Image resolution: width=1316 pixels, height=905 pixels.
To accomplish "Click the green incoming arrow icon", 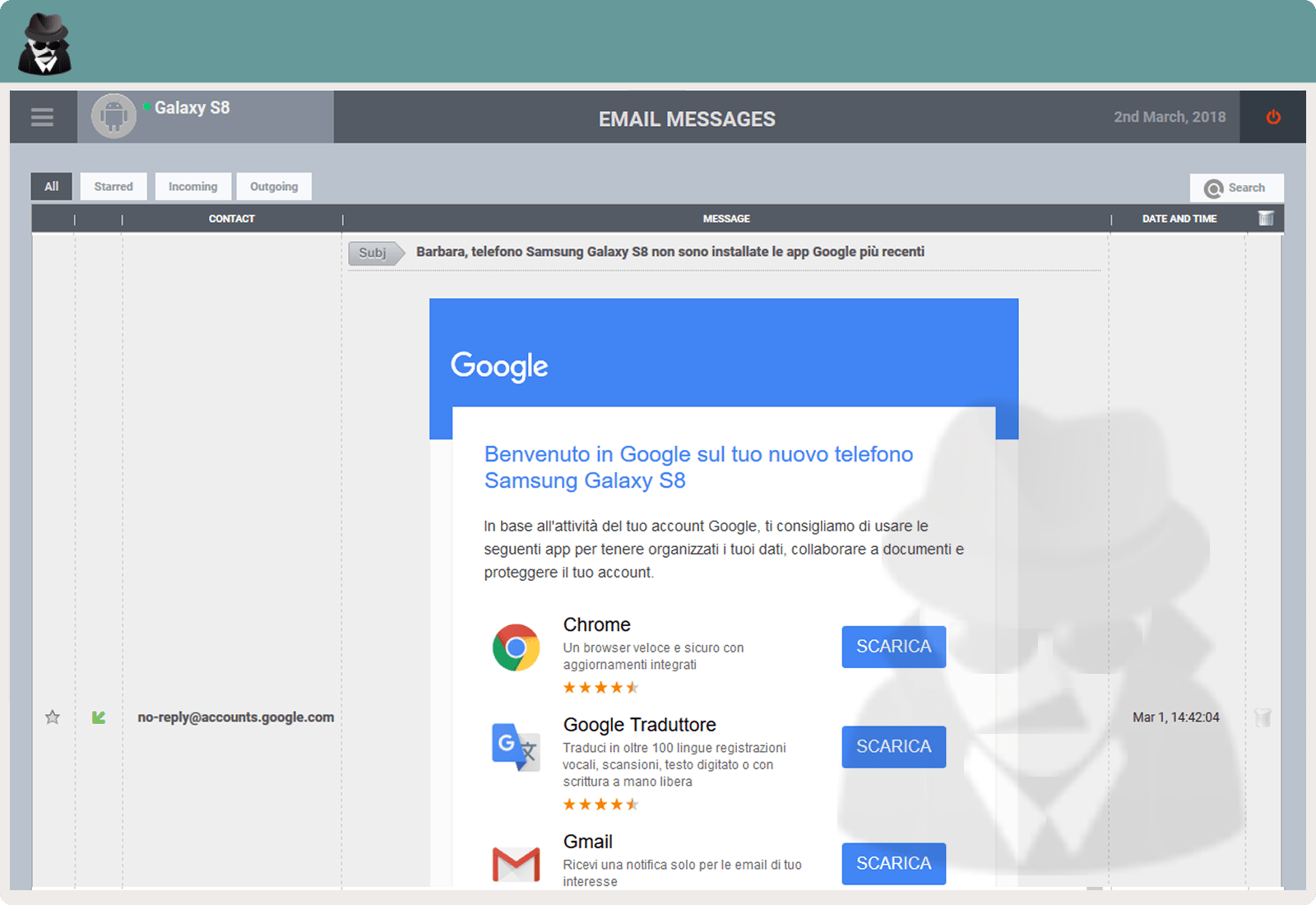I will tap(99, 717).
